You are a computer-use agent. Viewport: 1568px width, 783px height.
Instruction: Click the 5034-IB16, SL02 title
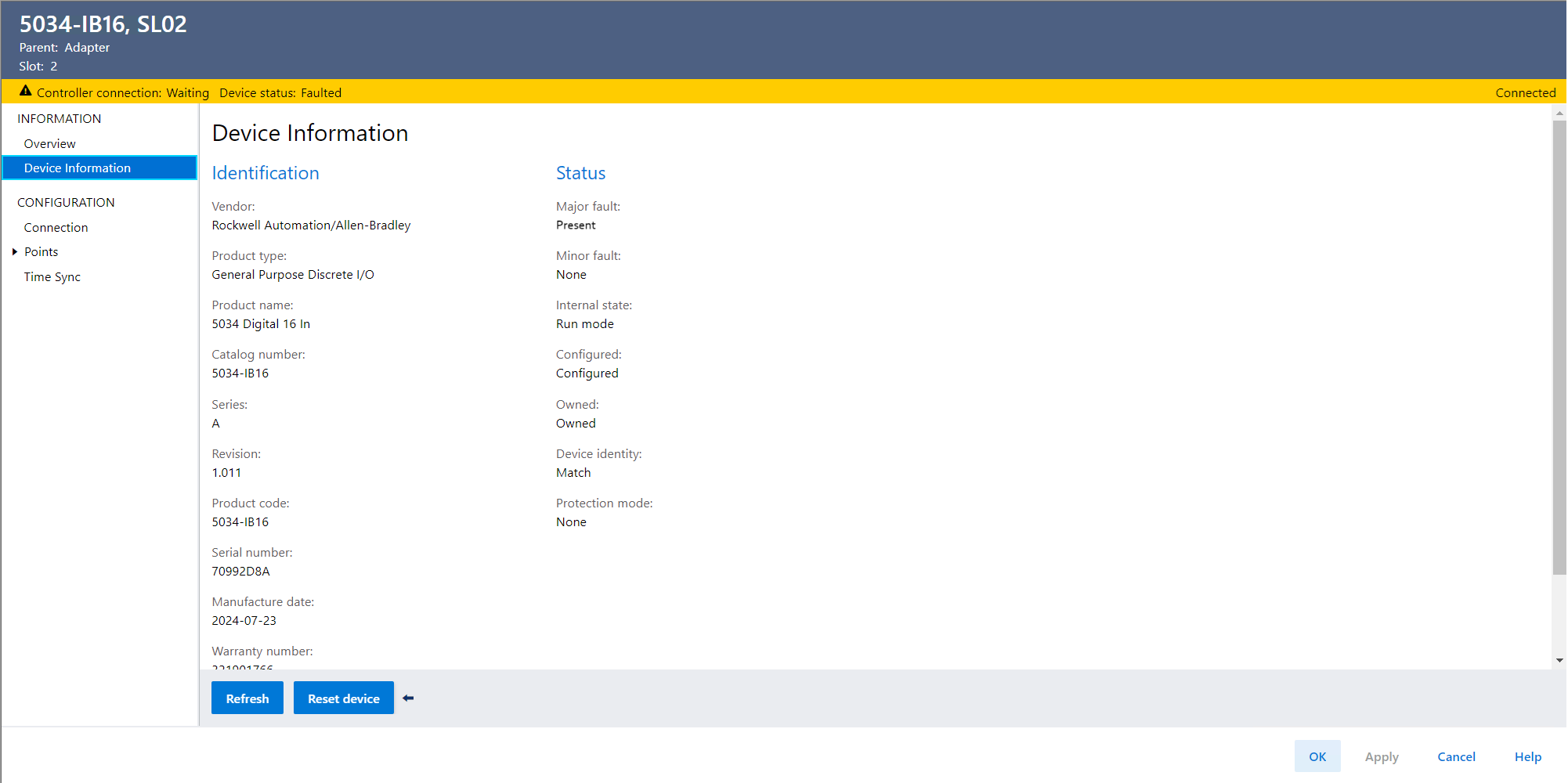(103, 24)
